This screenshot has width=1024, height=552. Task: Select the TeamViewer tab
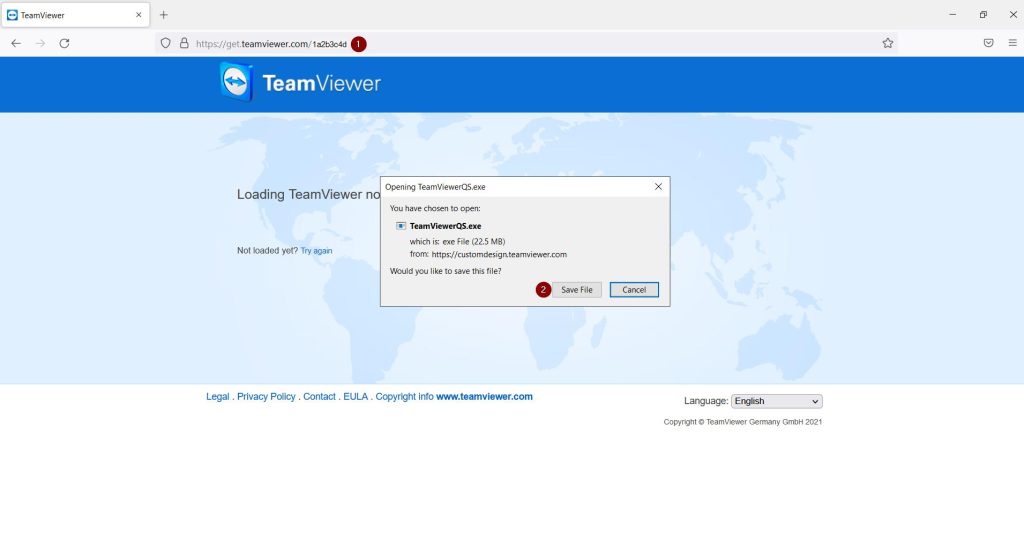point(75,14)
